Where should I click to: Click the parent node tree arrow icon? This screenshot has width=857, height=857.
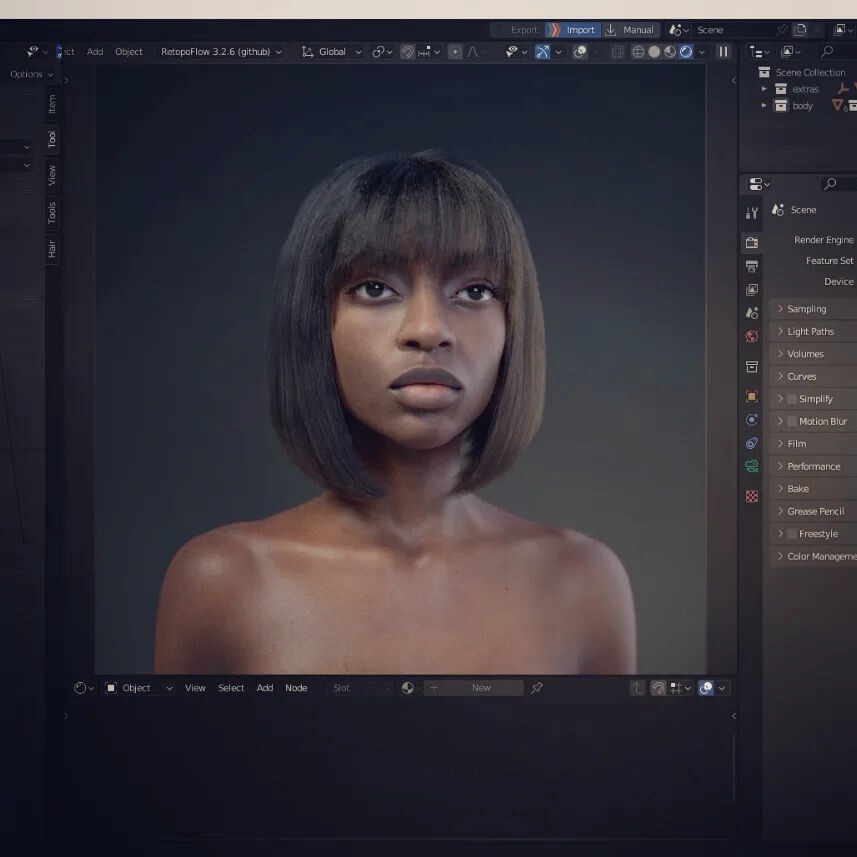click(637, 688)
